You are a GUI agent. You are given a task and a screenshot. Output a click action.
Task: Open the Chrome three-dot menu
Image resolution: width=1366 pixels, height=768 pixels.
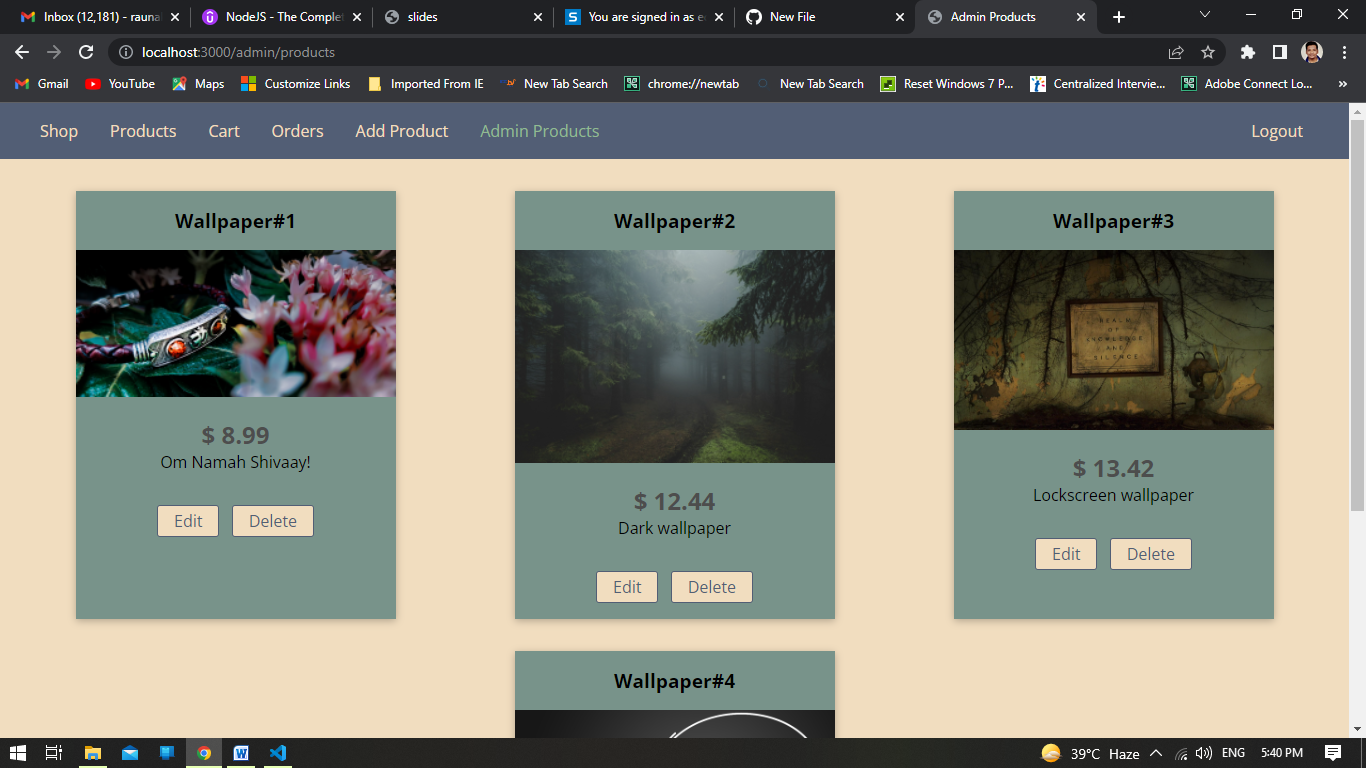pos(1345,52)
